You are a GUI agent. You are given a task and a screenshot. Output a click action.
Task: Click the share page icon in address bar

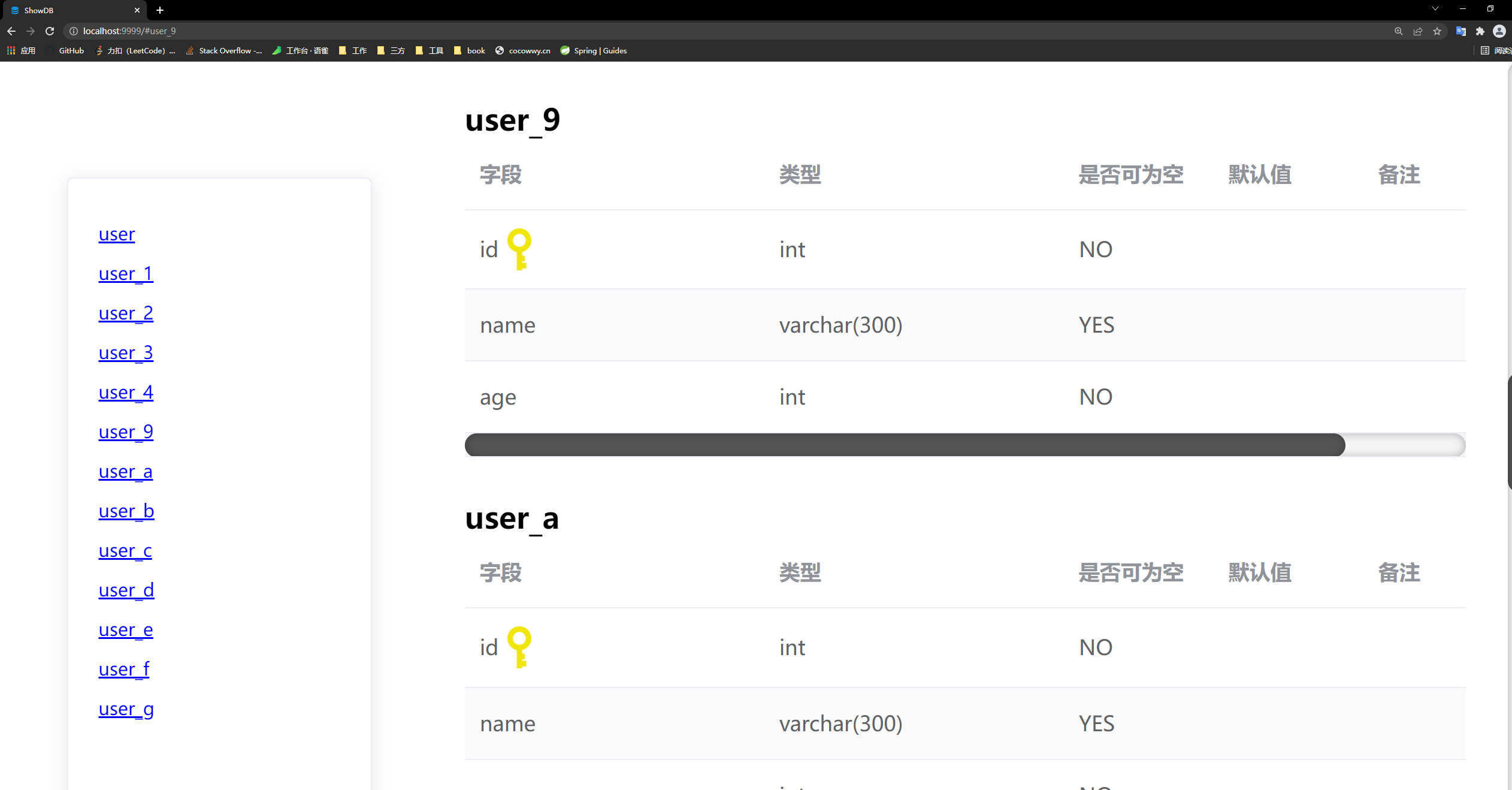(1418, 31)
